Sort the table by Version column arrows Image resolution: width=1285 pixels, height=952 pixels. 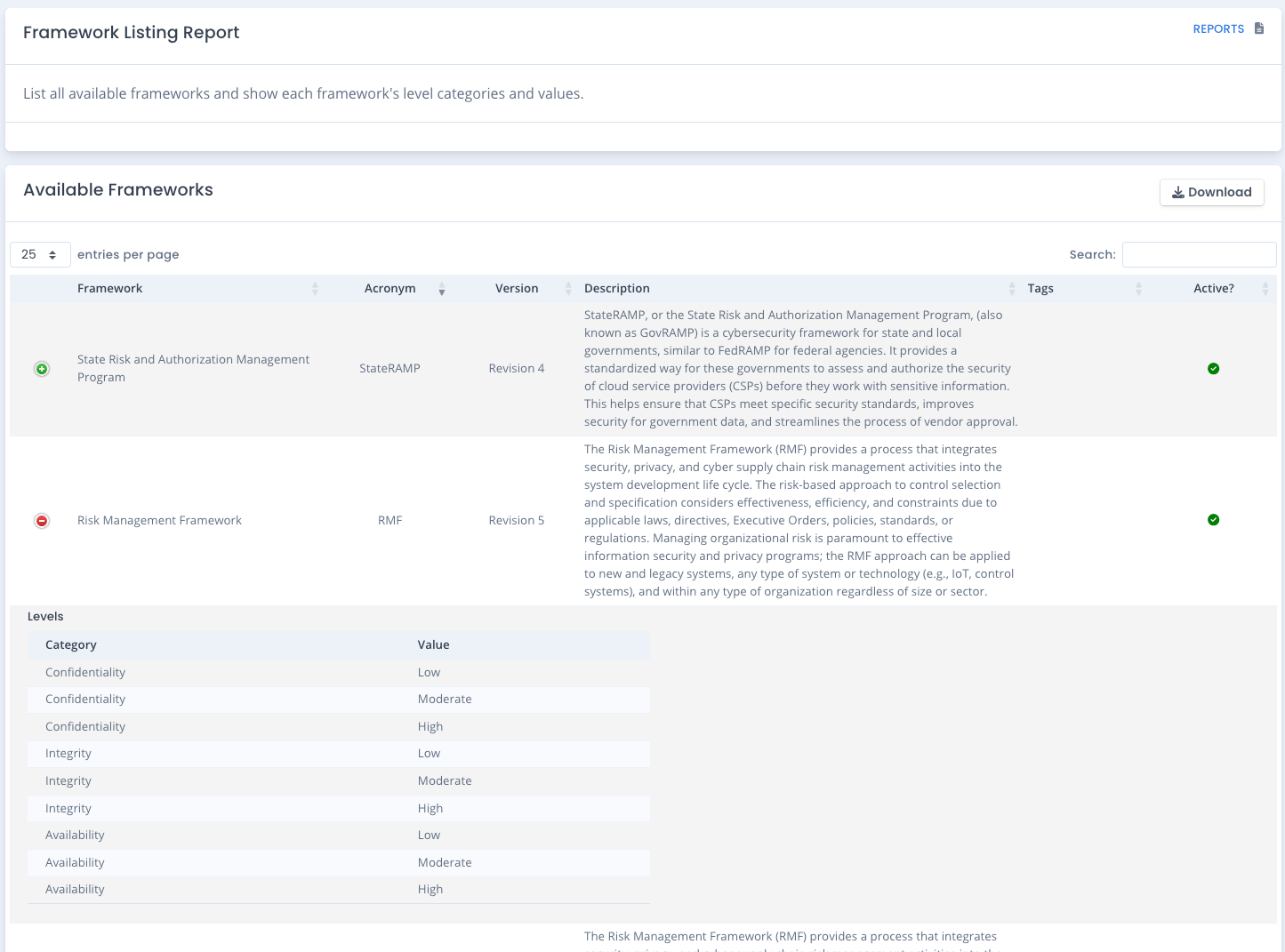coord(567,288)
